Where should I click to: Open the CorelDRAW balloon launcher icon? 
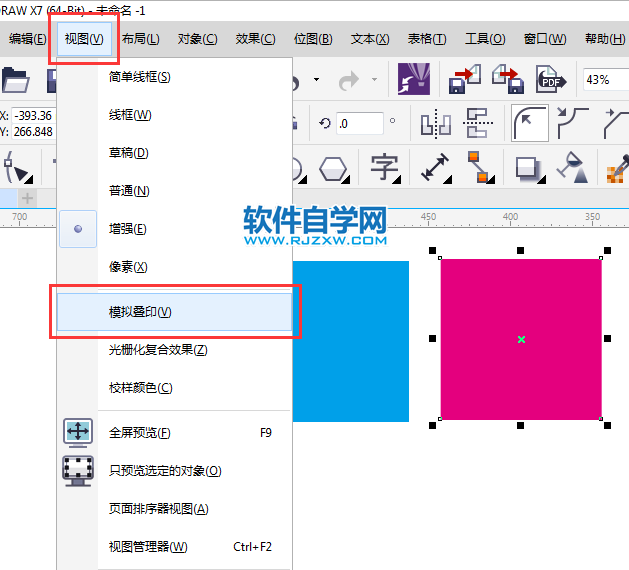414,79
